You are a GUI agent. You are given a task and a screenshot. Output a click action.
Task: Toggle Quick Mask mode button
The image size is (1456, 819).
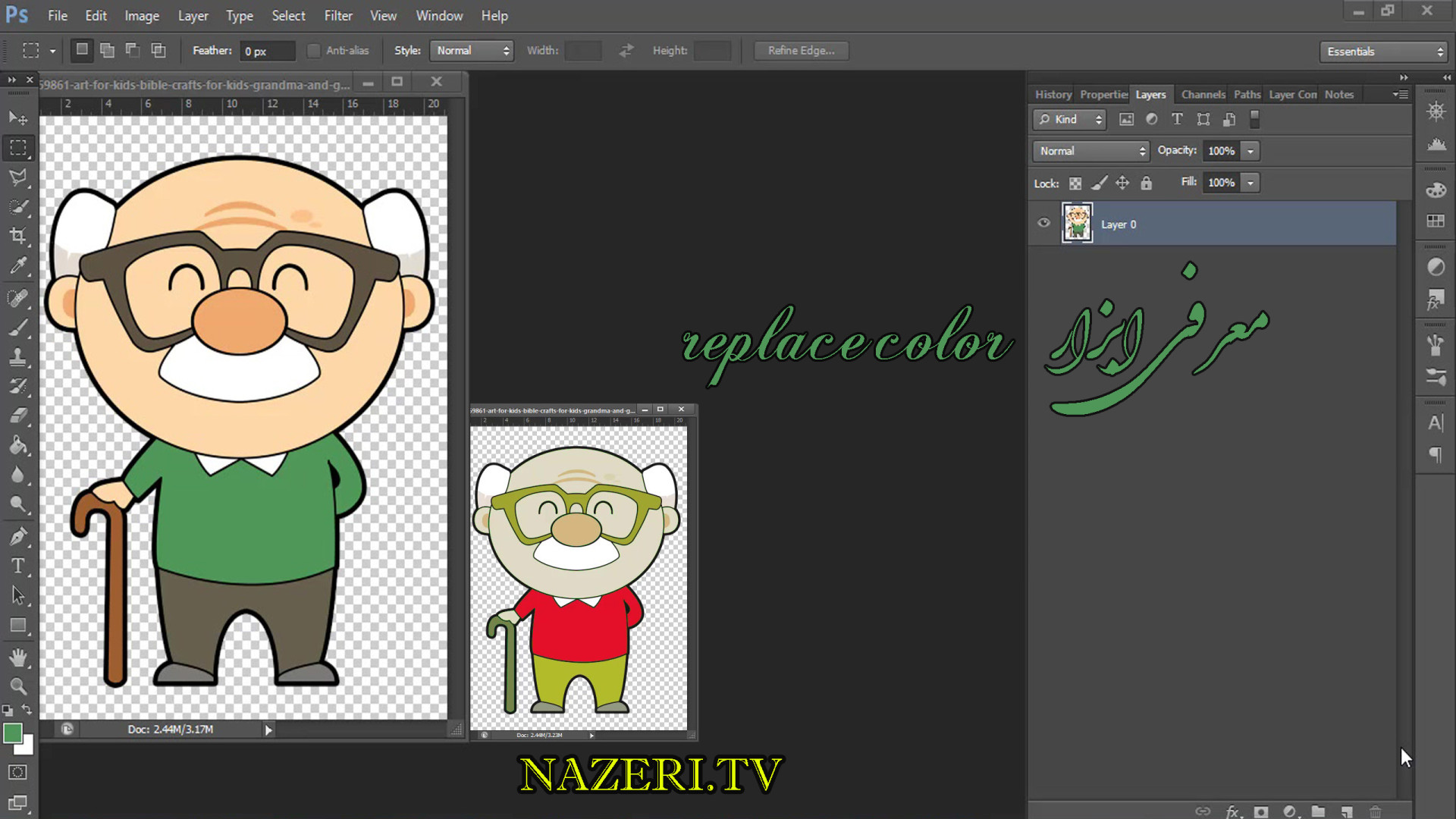(x=18, y=772)
